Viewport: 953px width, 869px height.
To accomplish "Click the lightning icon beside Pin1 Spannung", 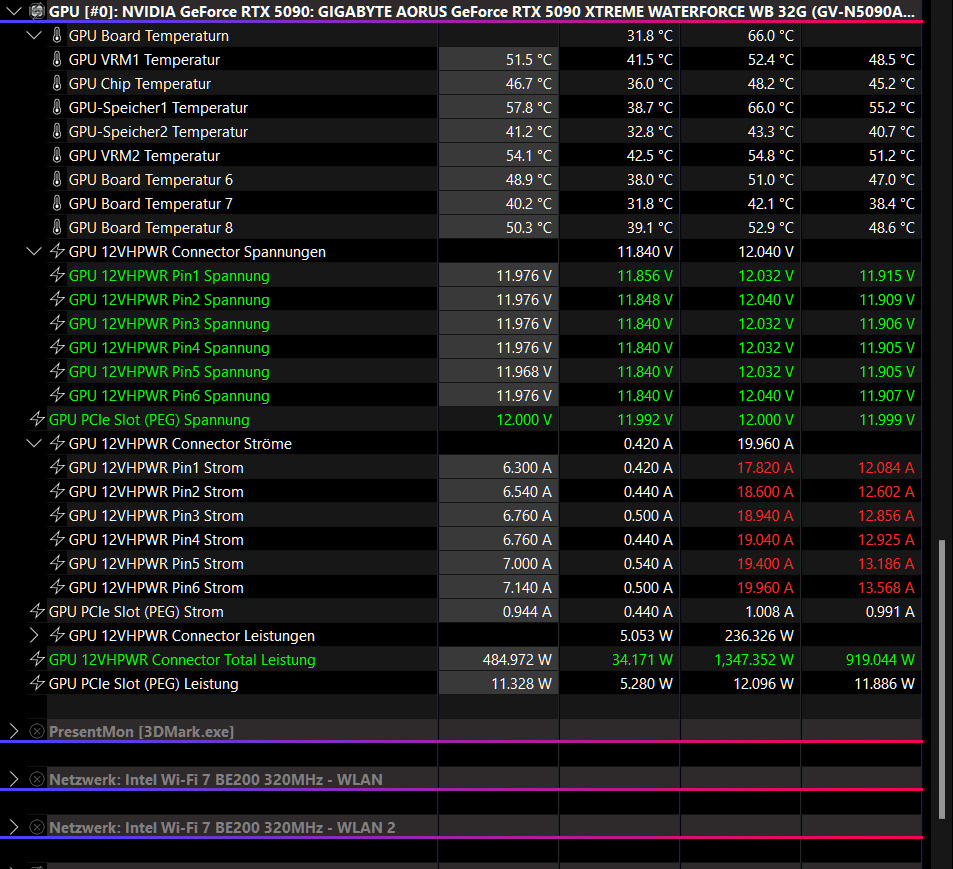I will 57,275.
